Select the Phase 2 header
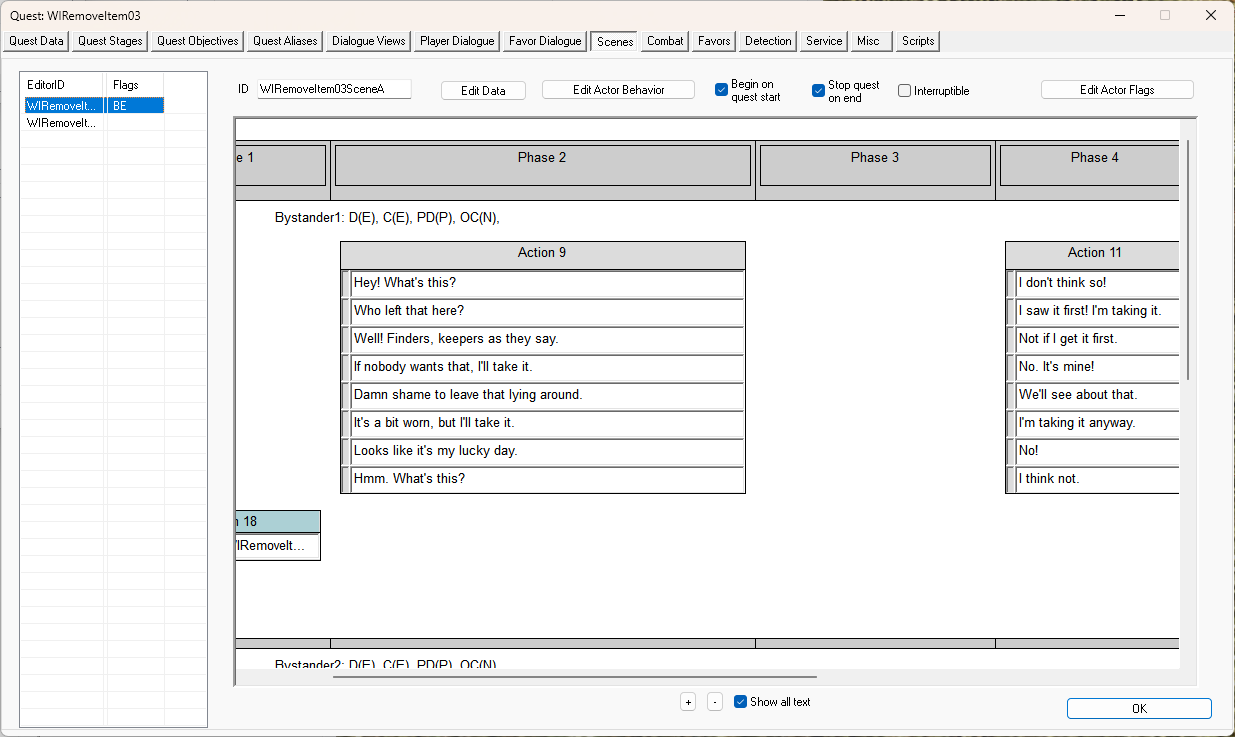This screenshot has height=737, width=1235. (543, 165)
